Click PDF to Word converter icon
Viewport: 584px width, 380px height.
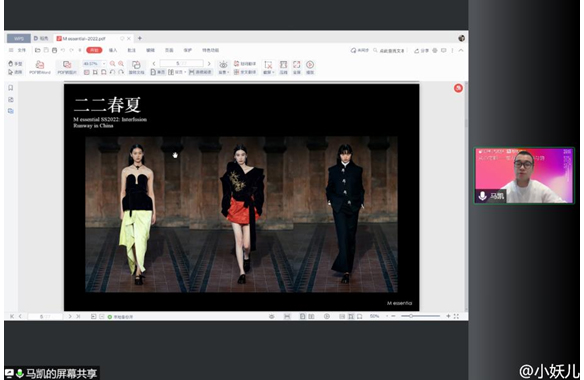coord(40,67)
